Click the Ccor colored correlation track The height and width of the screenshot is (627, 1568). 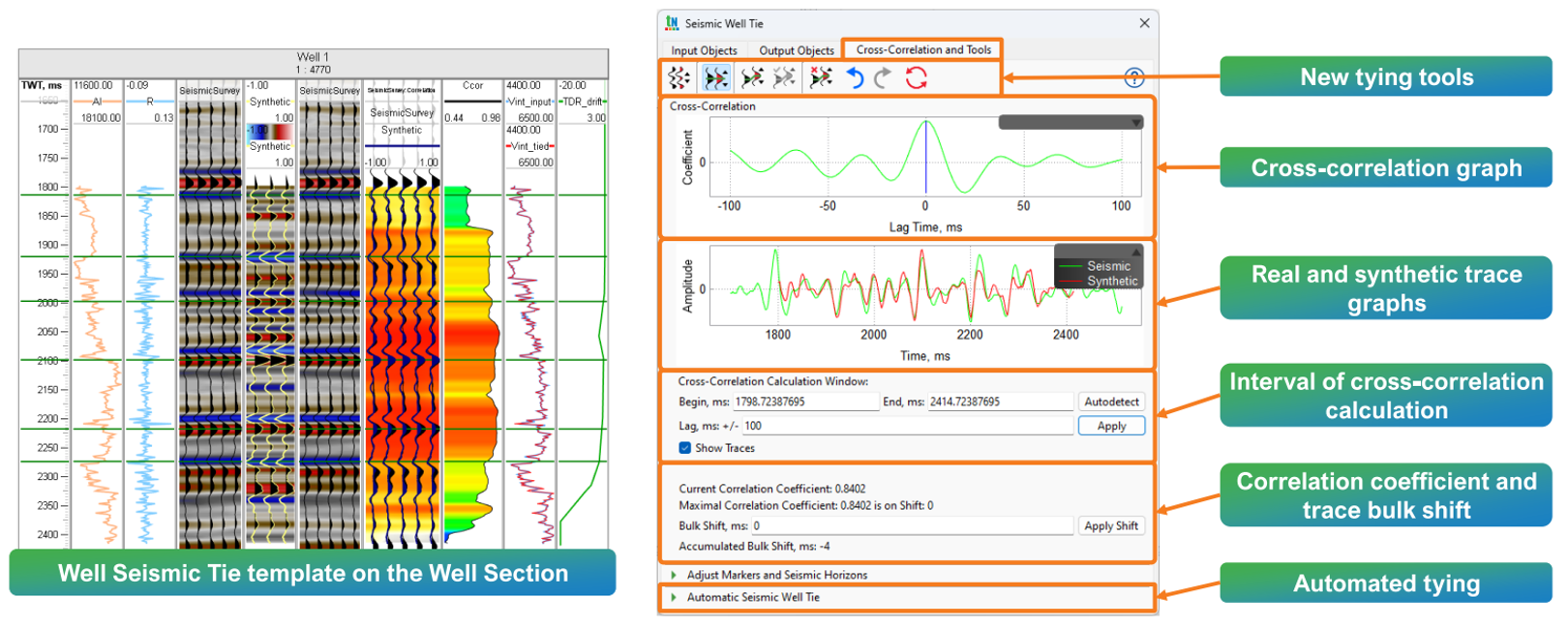[x=471, y=363]
